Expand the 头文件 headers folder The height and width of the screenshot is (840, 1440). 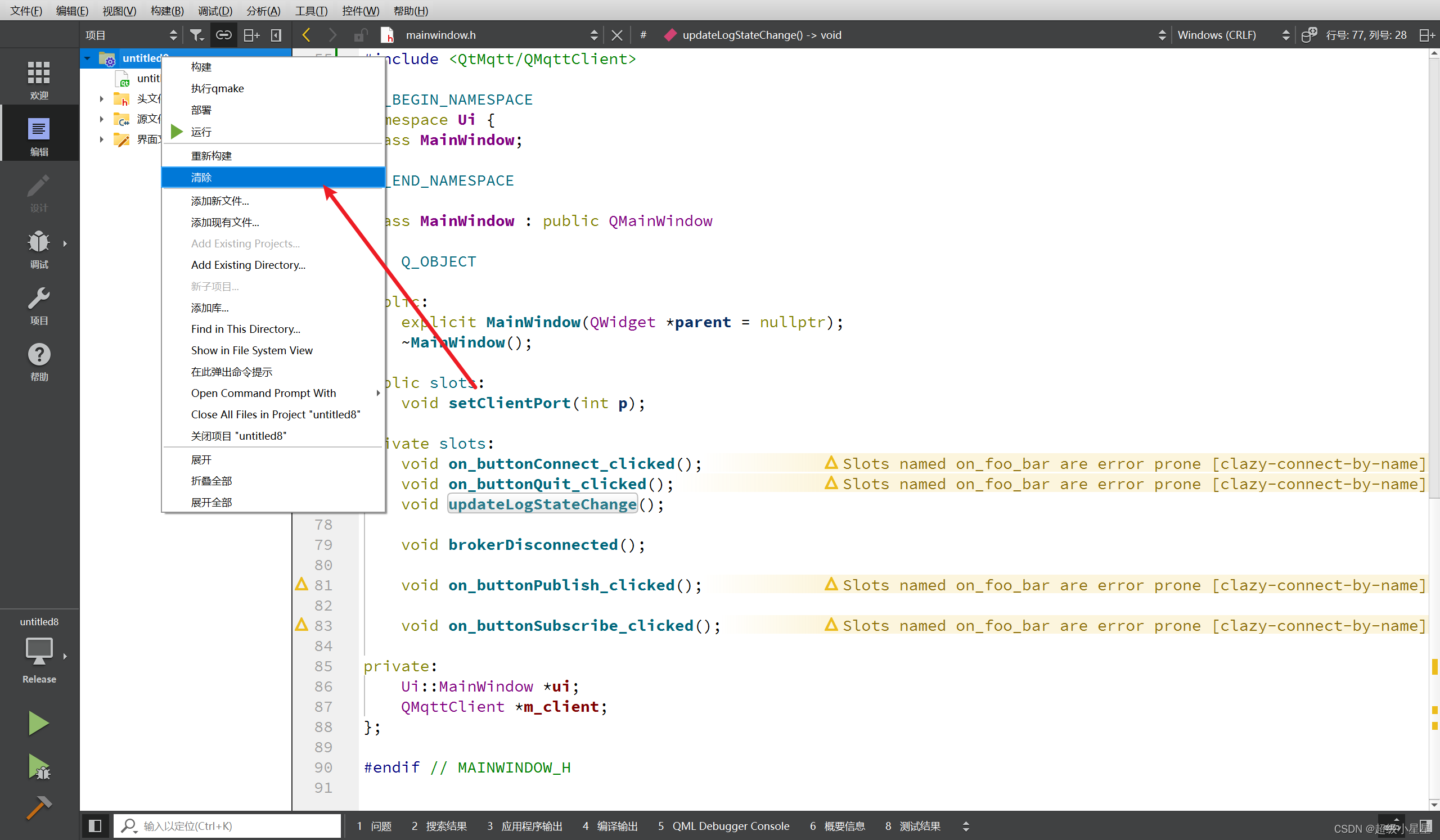pyautogui.click(x=102, y=99)
